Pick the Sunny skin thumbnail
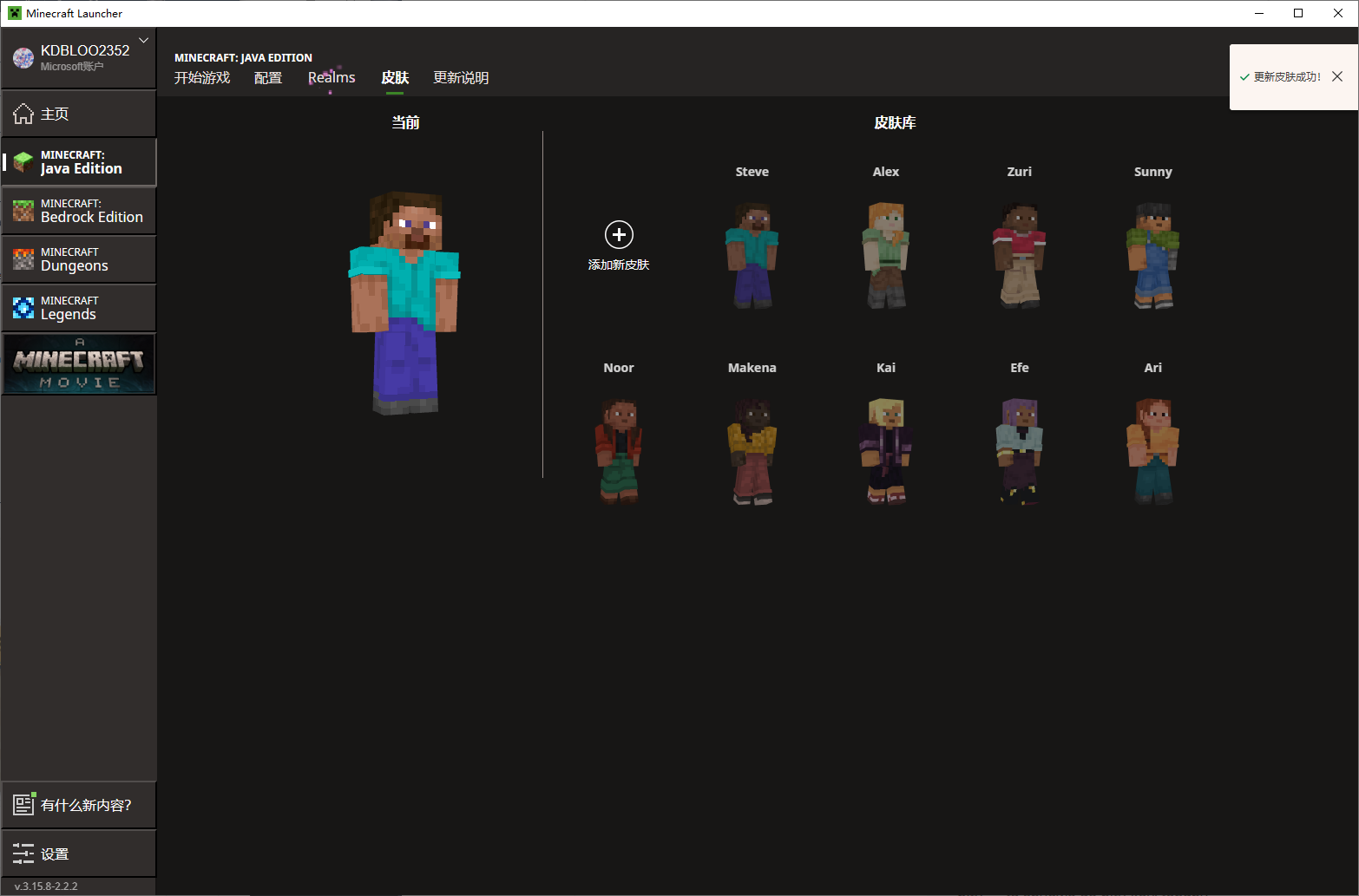This screenshot has width=1359, height=896. click(1153, 256)
